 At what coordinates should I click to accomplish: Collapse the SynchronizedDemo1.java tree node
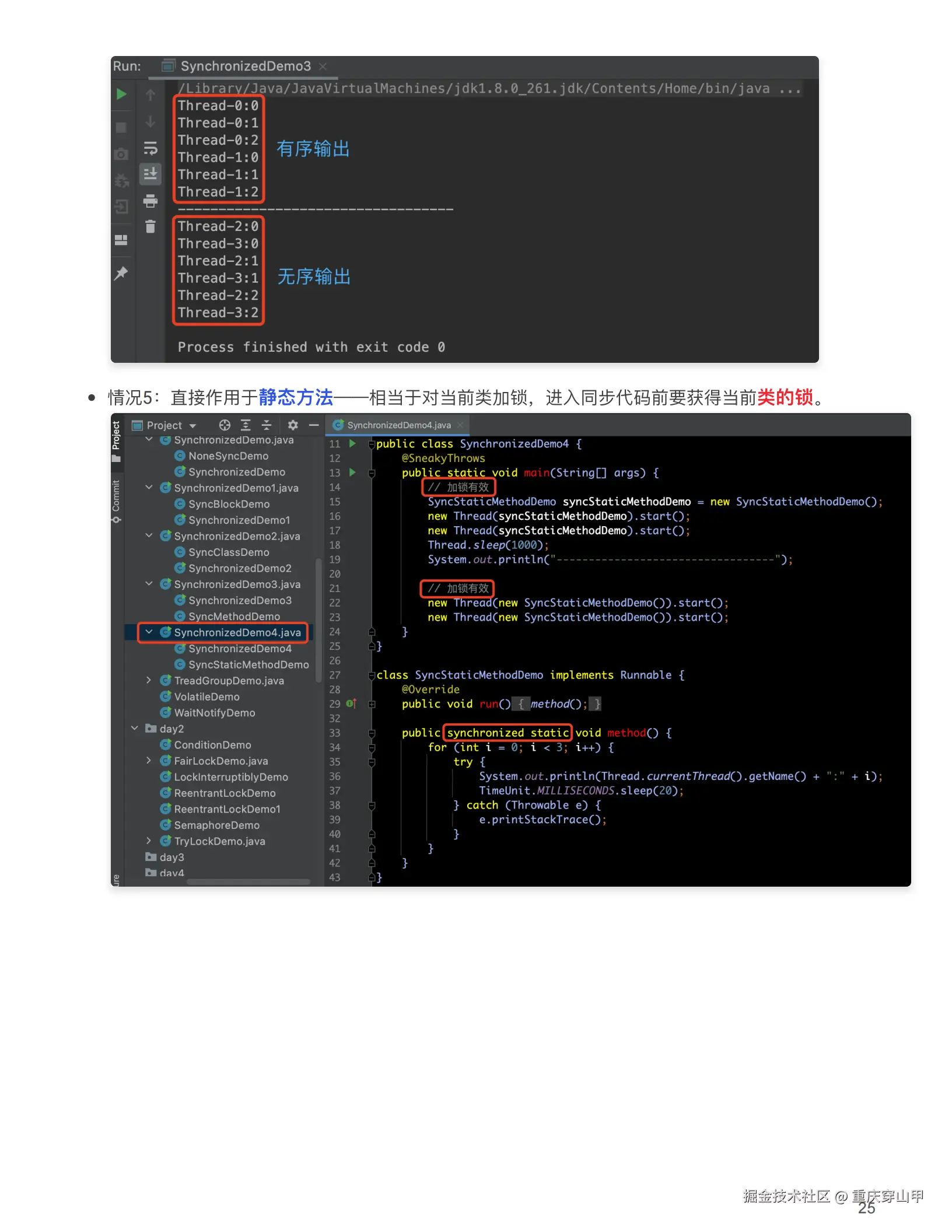point(149,488)
